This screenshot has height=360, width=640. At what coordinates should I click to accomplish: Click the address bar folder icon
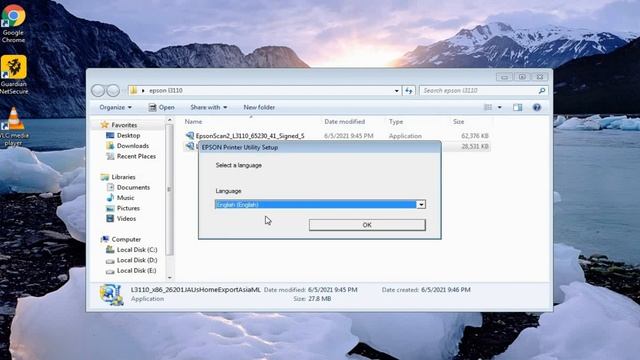(x=133, y=91)
